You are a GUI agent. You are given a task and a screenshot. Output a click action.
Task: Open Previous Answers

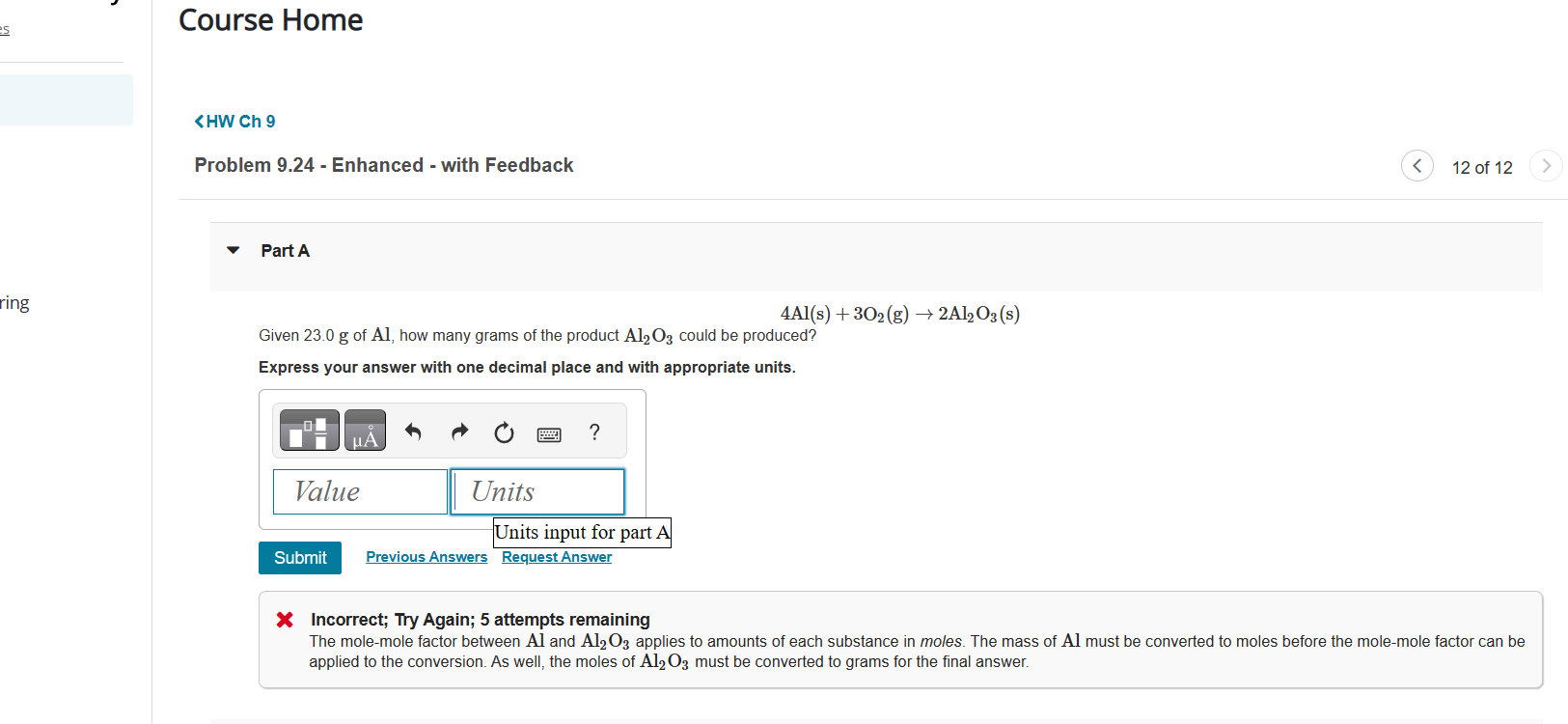pos(426,556)
